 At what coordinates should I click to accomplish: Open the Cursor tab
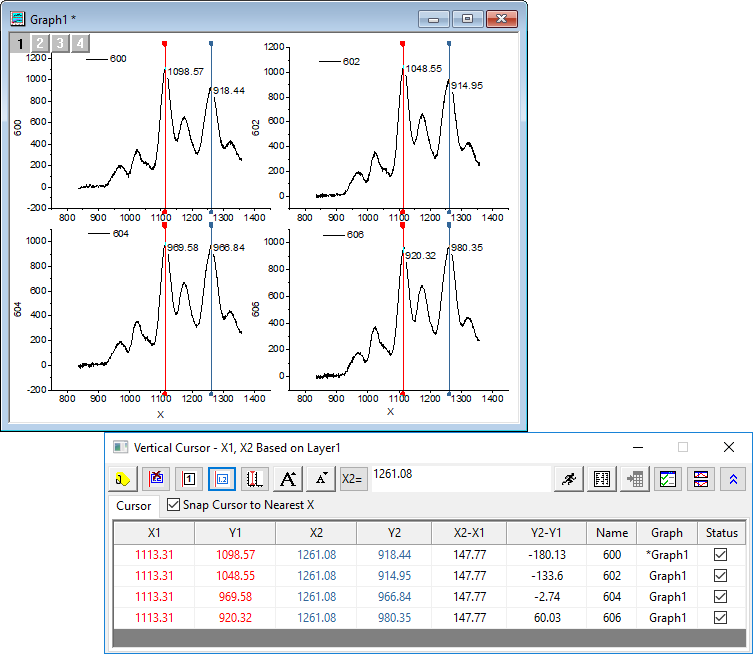(133, 506)
